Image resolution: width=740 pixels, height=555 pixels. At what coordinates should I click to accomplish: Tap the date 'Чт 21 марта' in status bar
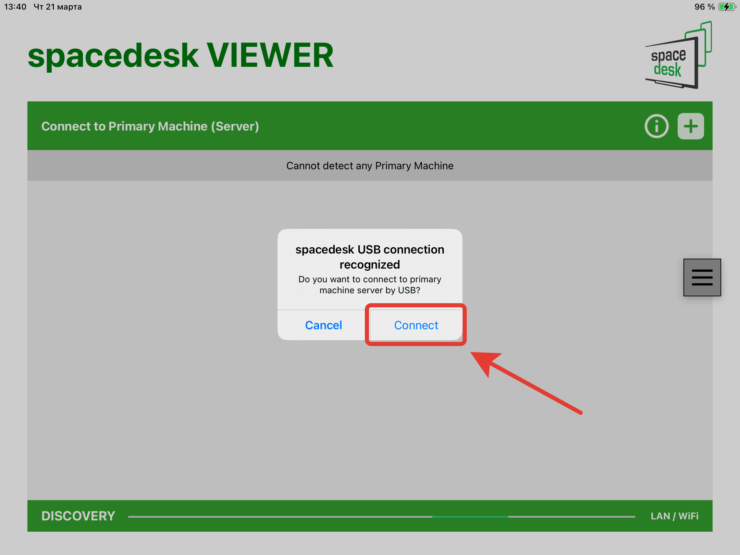tap(59, 7)
